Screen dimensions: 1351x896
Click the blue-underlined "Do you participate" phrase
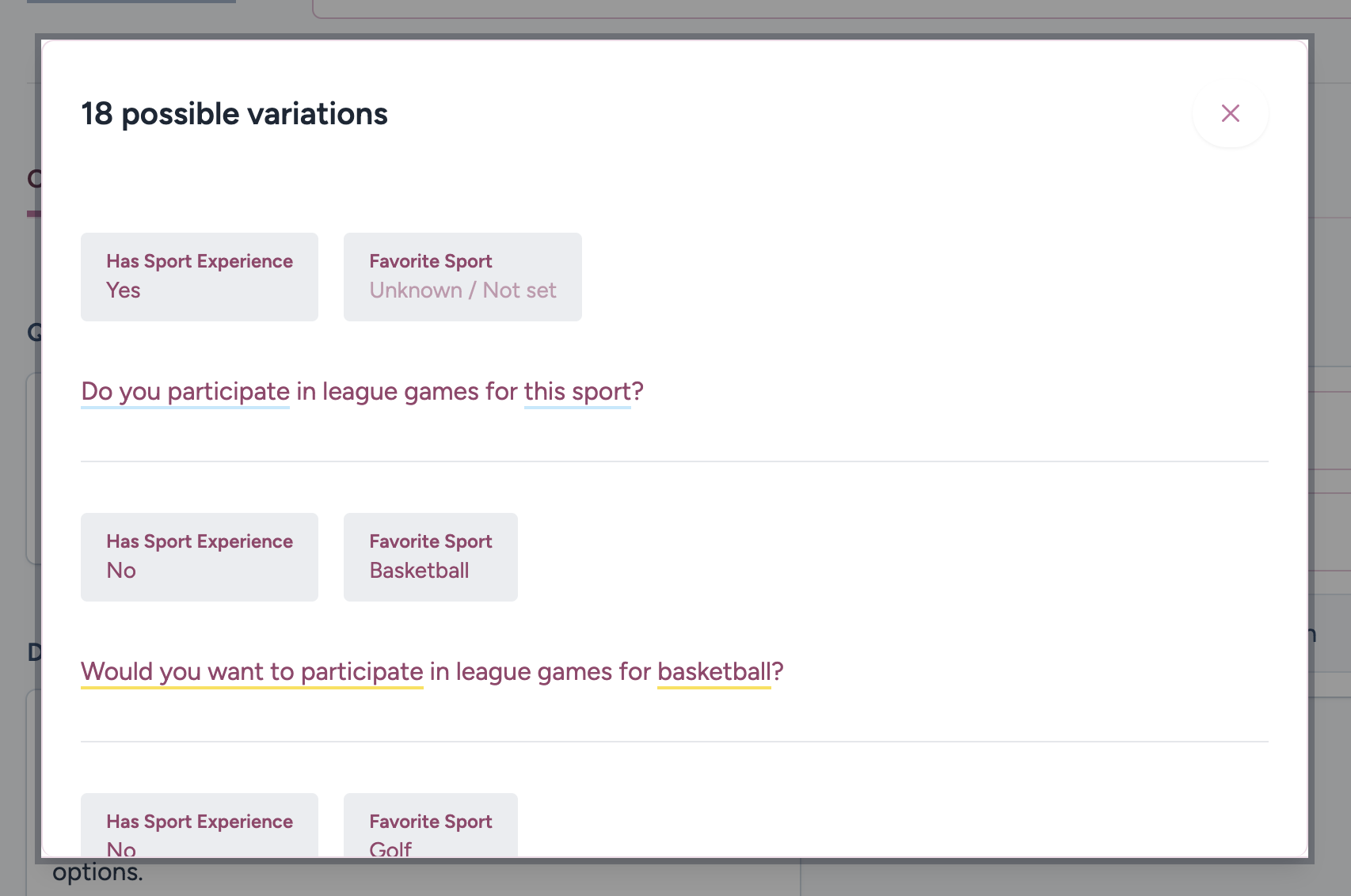[185, 391]
